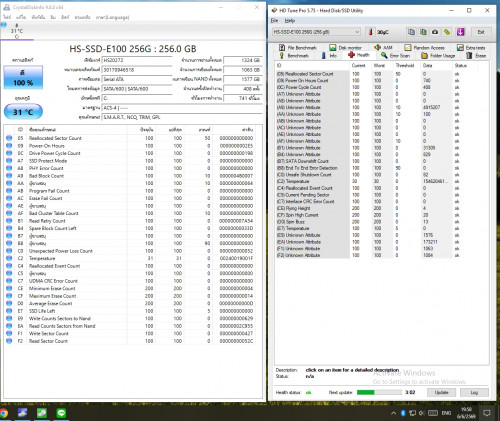The height and width of the screenshot is (421, 500).
Task: Click the Log button
Action: tap(474, 392)
